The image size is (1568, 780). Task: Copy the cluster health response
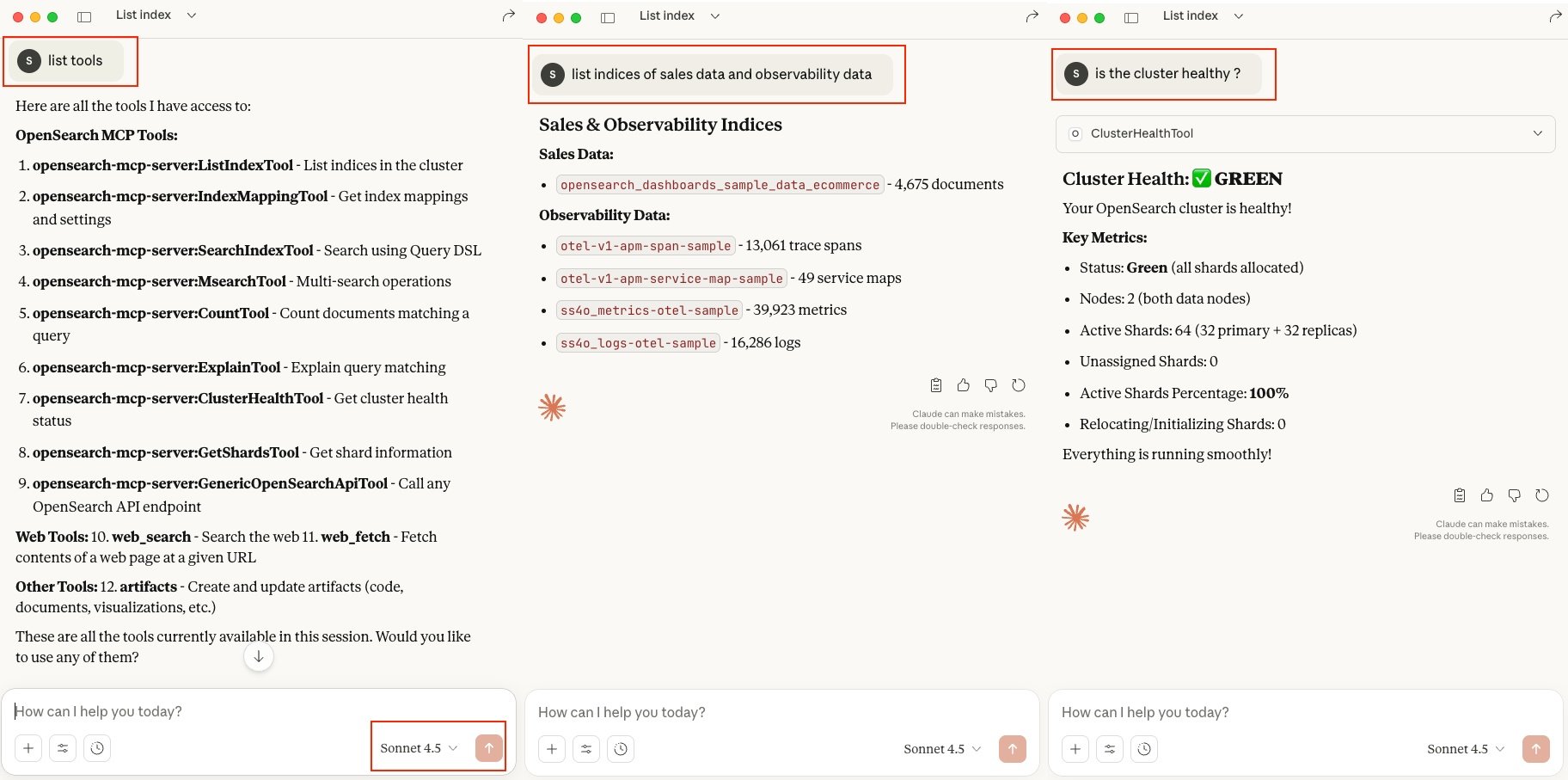(x=1459, y=494)
